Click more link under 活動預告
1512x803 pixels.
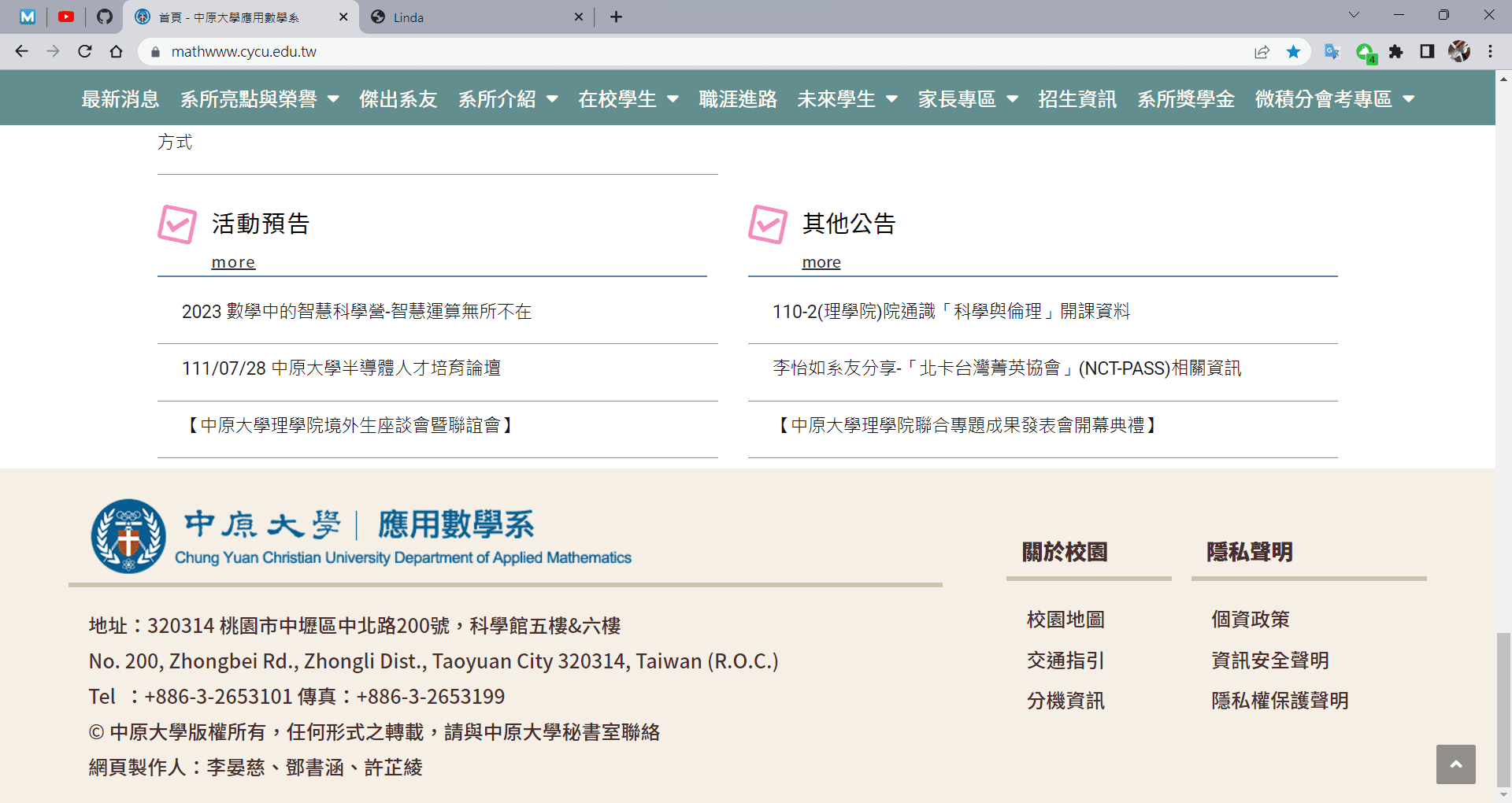pos(233,262)
